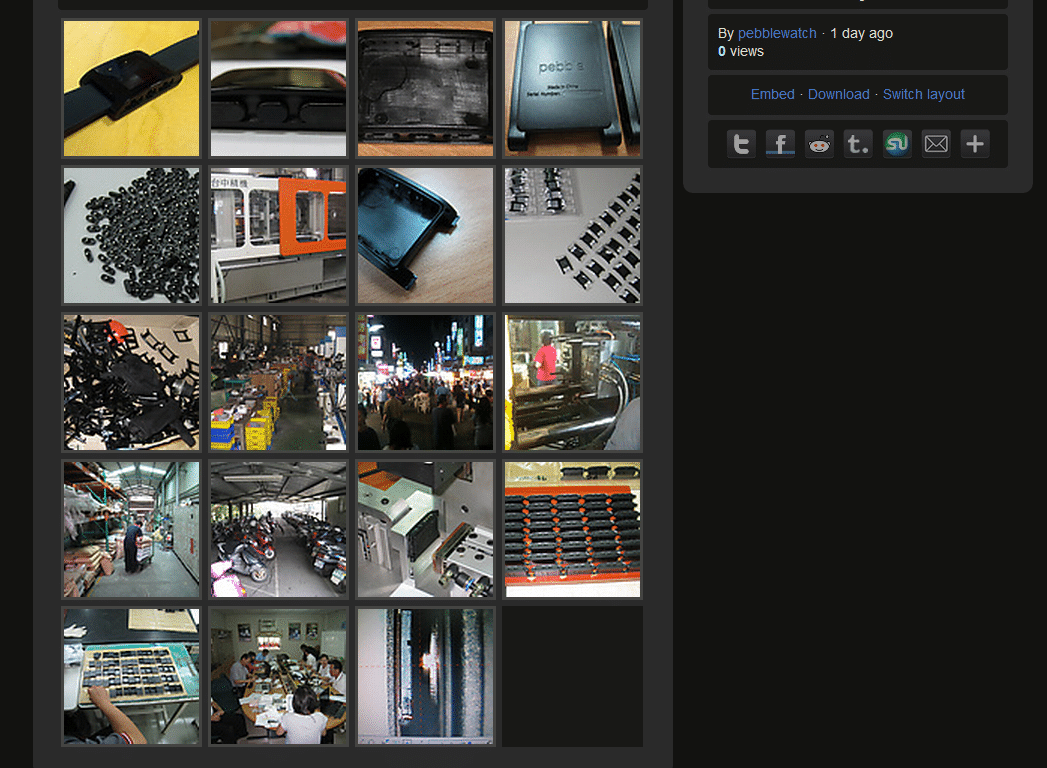The image size is (1047, 768).
Task: Share album on Reddit
Action: [x=819, y=144]
